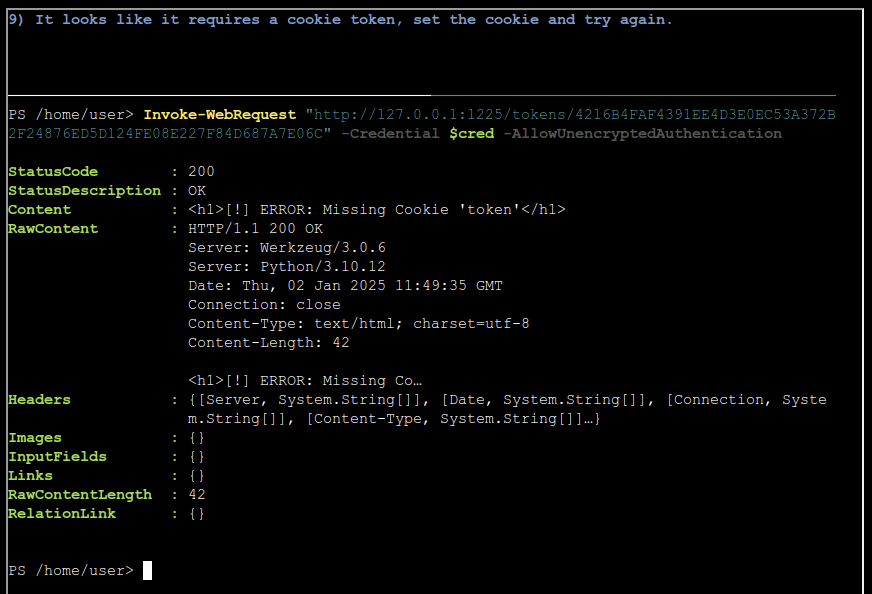
Task: Click the -Credential parameter text
Action: point(390,133)
